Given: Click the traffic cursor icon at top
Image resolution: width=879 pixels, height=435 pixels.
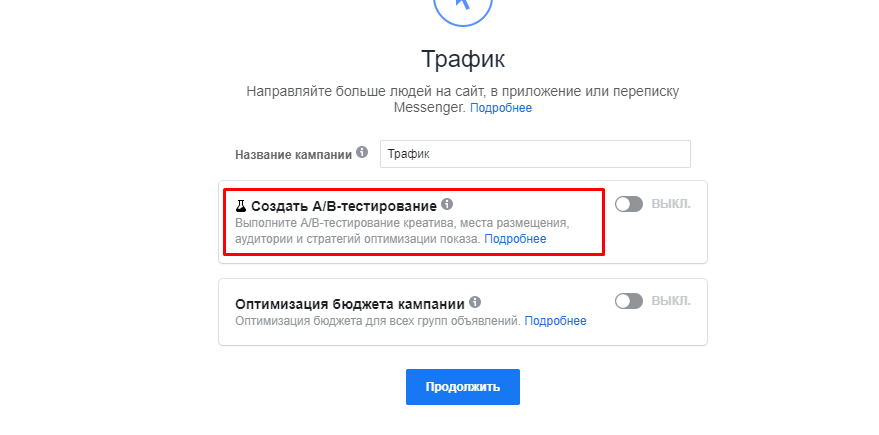Looking at the screenshot, I should click(x=462, y=7).
